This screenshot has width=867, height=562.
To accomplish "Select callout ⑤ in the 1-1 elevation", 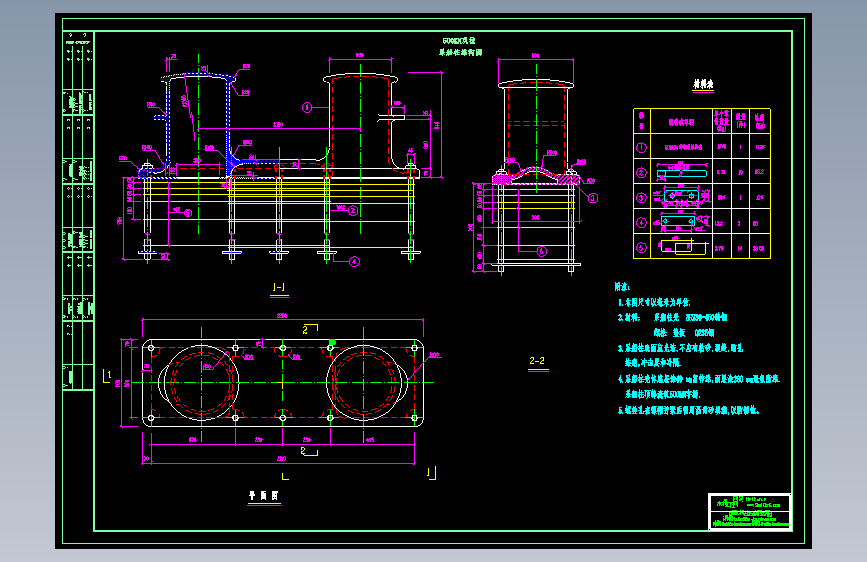I will (187, 213).
